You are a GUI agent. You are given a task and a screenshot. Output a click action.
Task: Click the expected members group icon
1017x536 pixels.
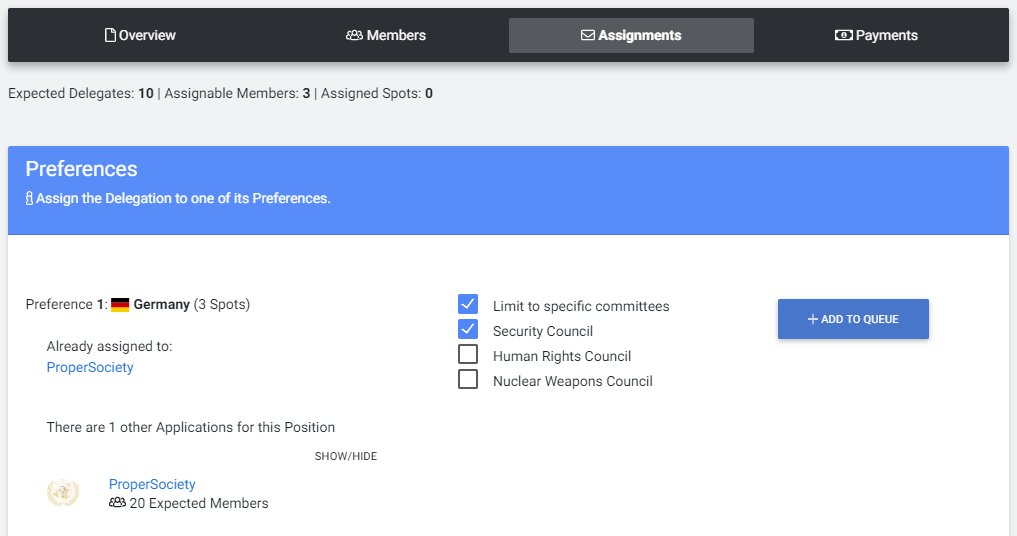[117, 503]
